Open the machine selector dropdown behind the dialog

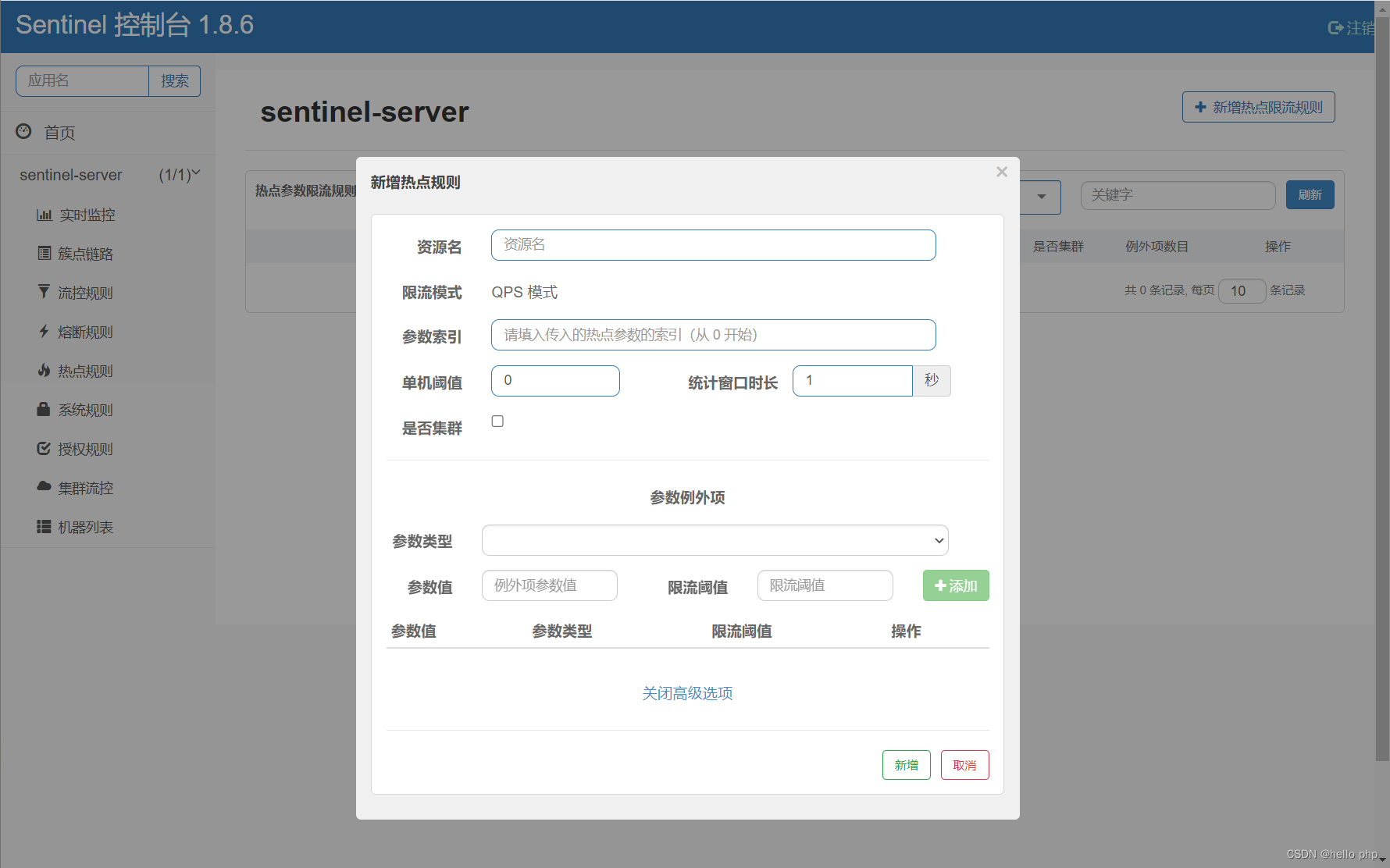coord(1041,197)
